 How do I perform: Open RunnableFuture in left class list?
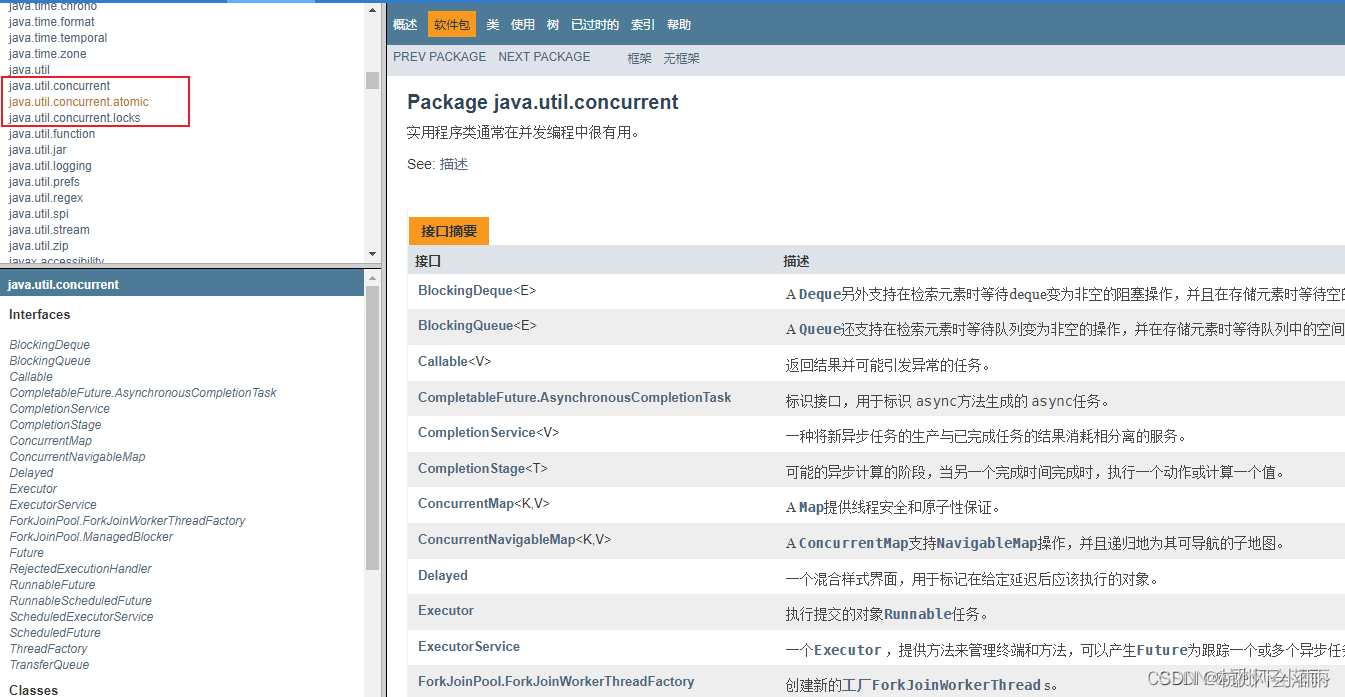52,585
